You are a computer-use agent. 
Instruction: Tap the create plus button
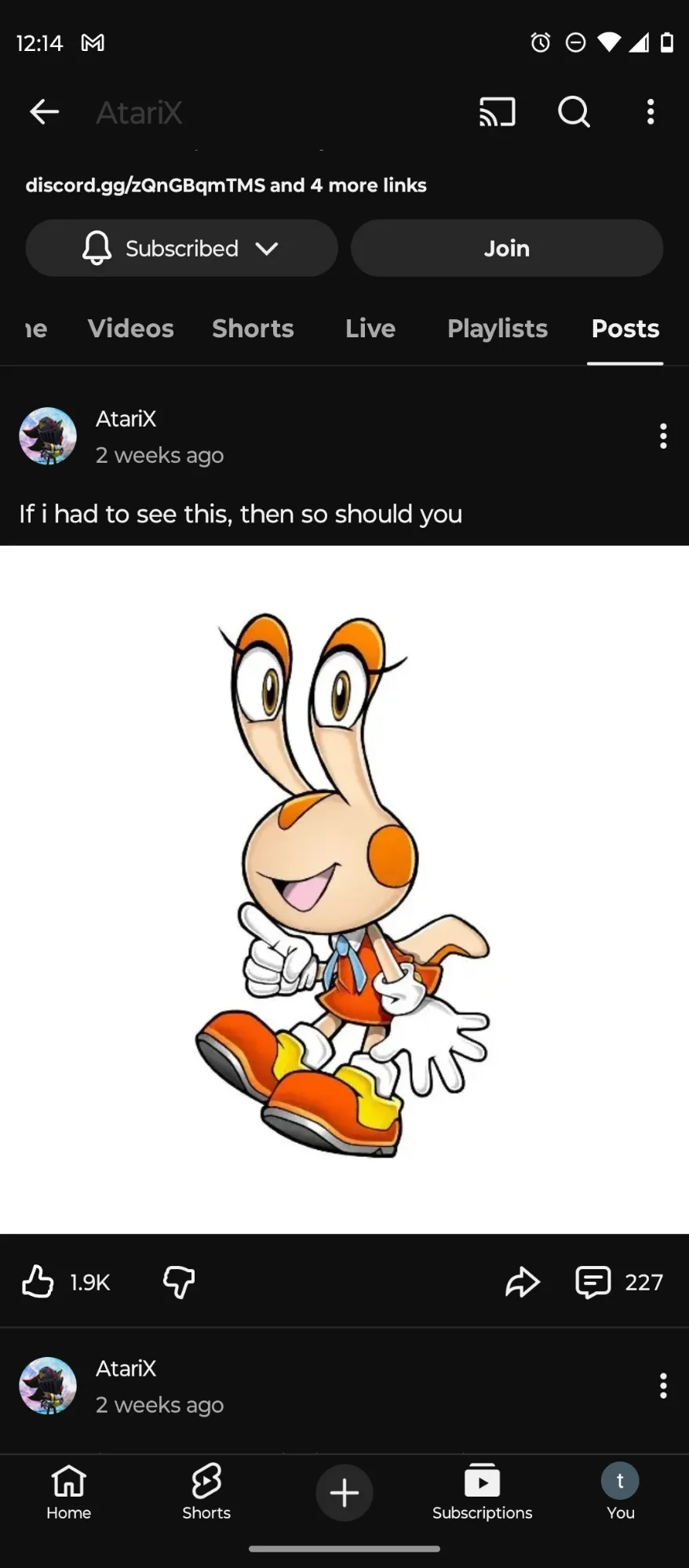[x=344, y=1492]
